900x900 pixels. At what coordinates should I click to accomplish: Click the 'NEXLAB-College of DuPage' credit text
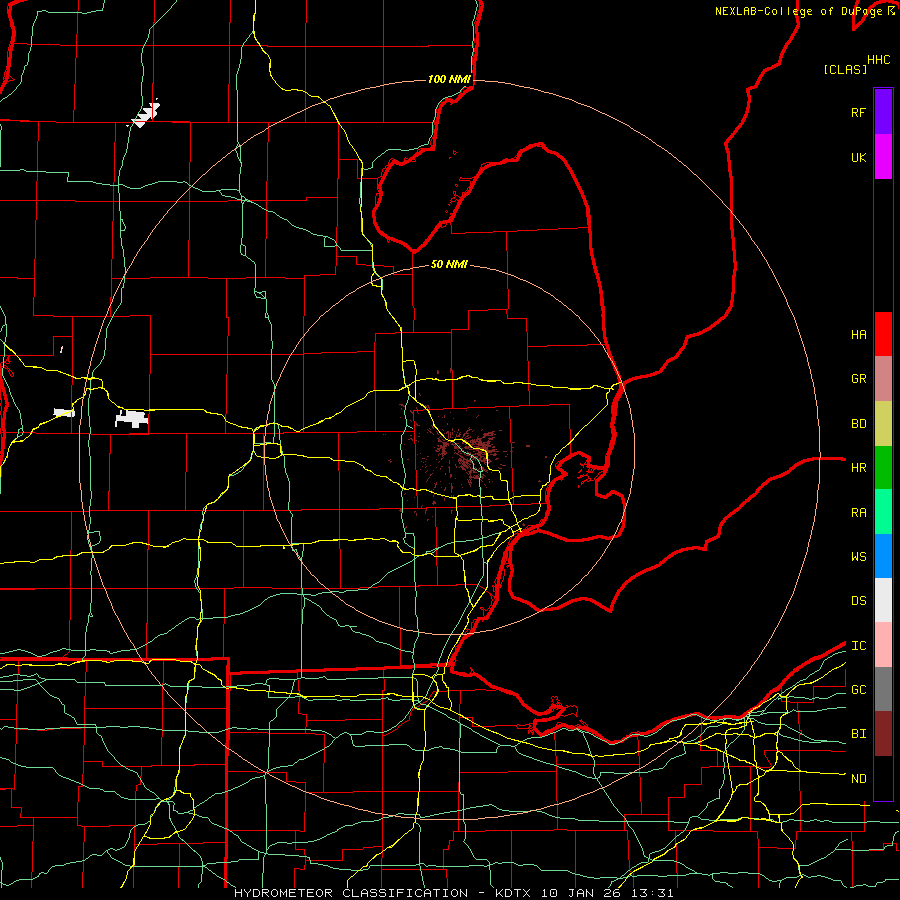[x=801, y=11]
